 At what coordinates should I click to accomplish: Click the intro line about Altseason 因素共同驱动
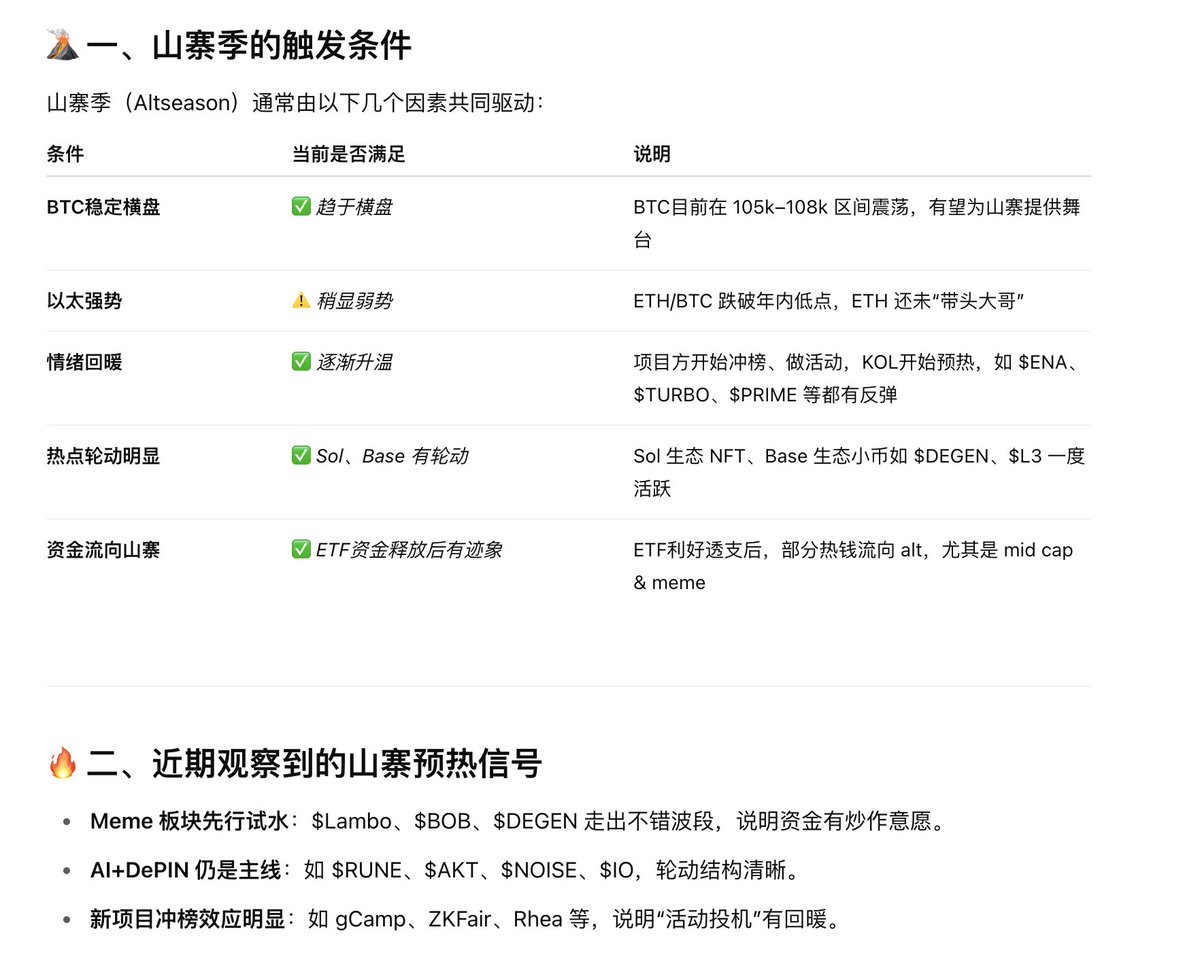[296, 104]
